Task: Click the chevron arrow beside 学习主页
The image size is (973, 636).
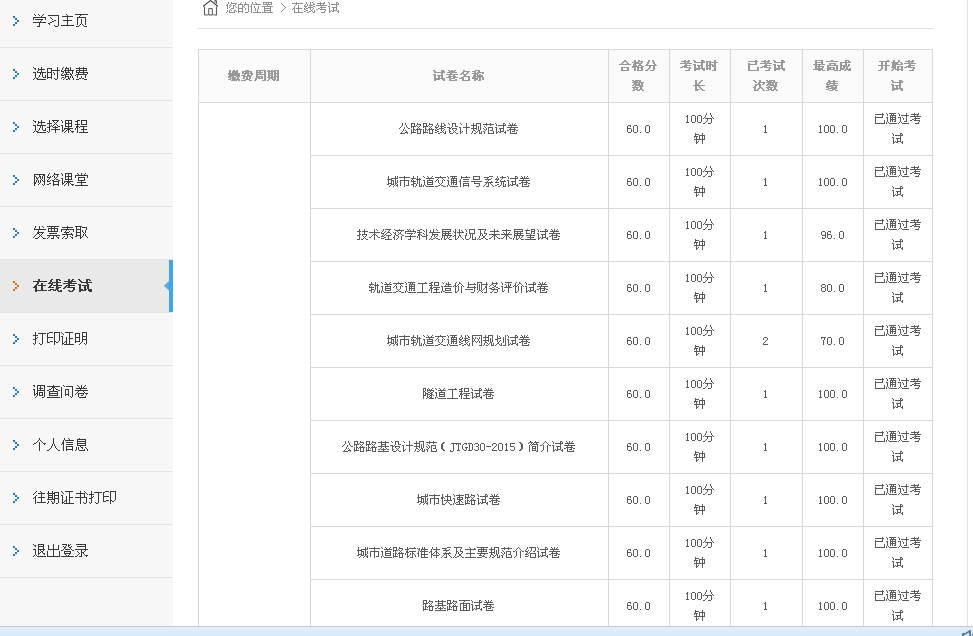Action: click(x=16, y=21)
